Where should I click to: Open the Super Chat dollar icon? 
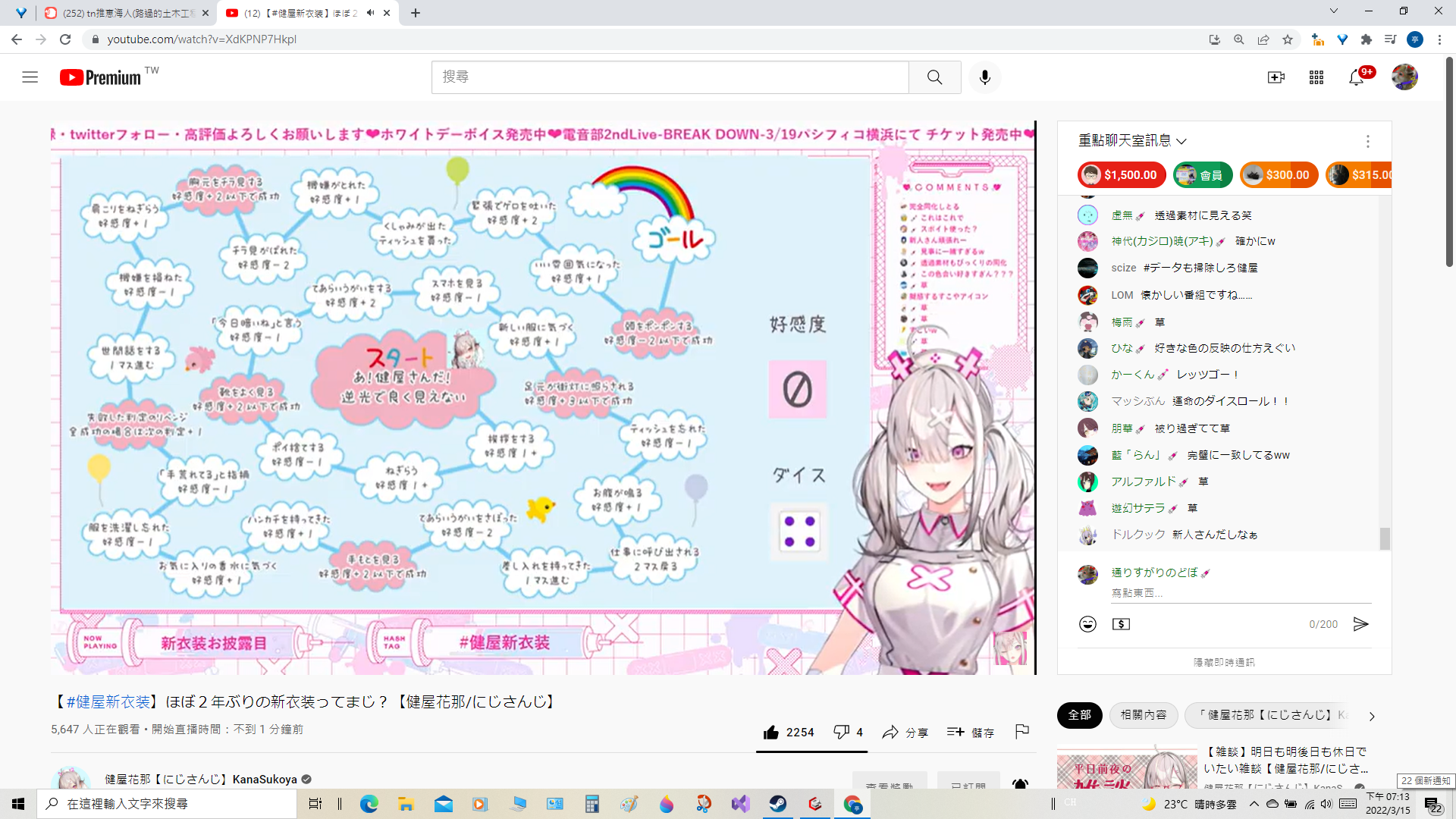1121,623
